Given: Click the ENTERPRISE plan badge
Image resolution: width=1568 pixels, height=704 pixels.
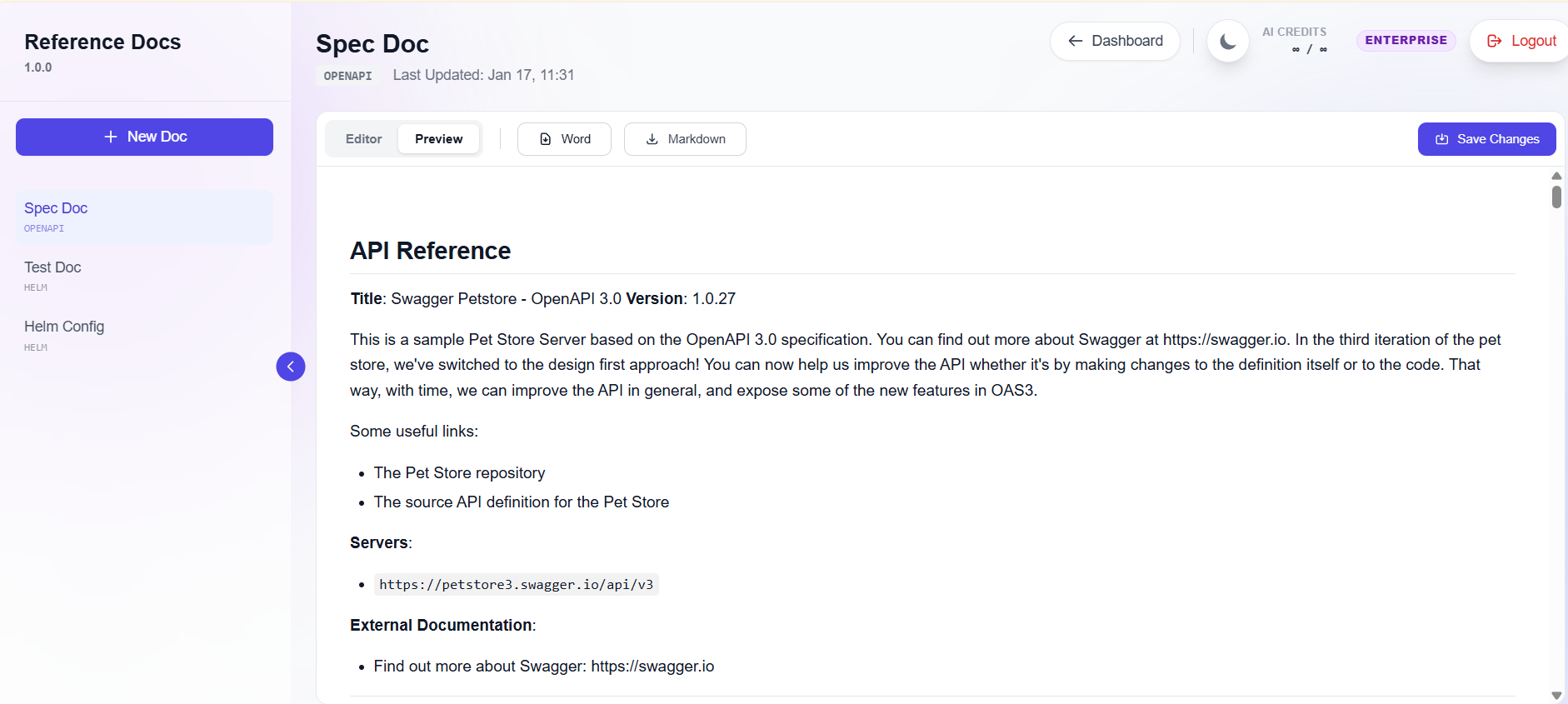Looking at the screenshot, I should click(1406, 40).
